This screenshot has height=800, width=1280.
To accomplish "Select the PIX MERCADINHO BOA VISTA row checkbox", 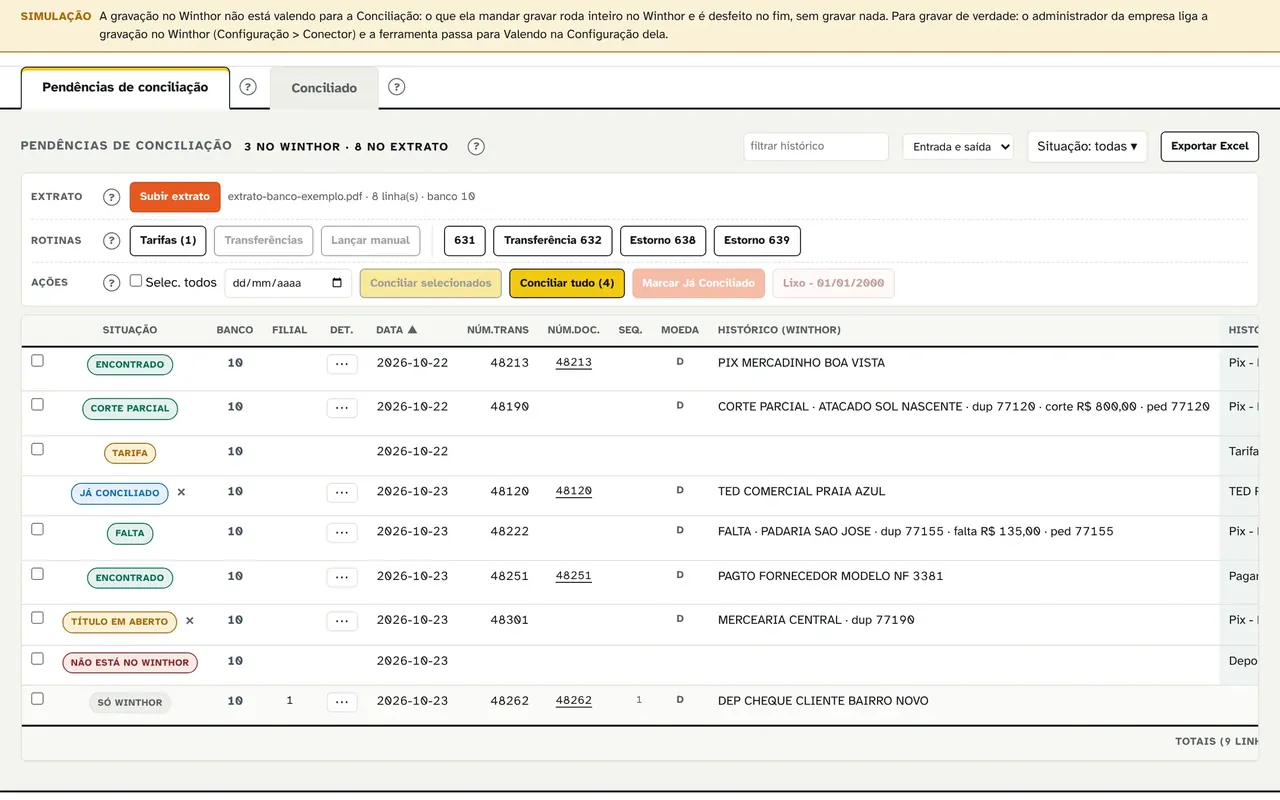I will pos(37,360).
